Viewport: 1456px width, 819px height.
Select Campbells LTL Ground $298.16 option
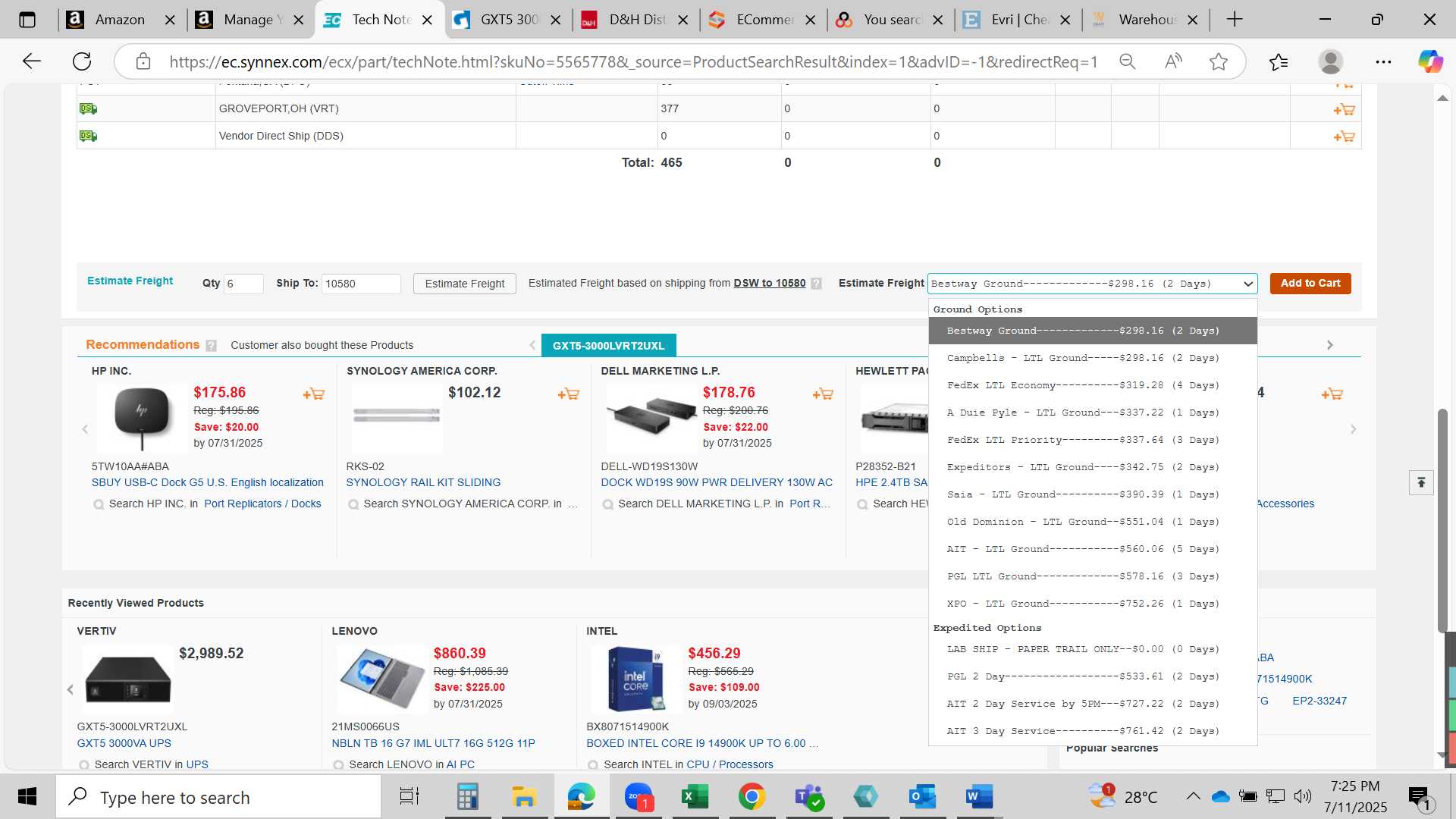tap(1093, 358)
